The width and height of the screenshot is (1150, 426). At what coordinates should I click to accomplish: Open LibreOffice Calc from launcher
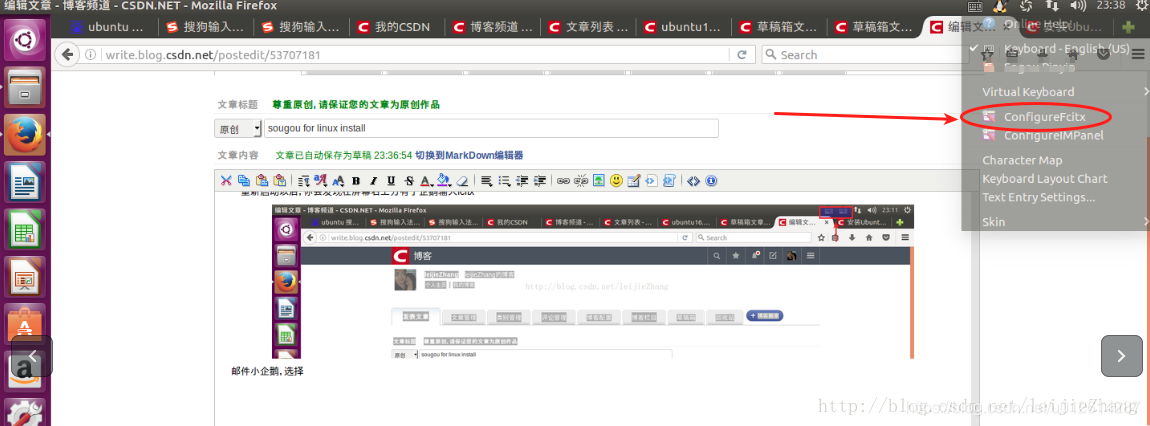[x=25, y=230]
